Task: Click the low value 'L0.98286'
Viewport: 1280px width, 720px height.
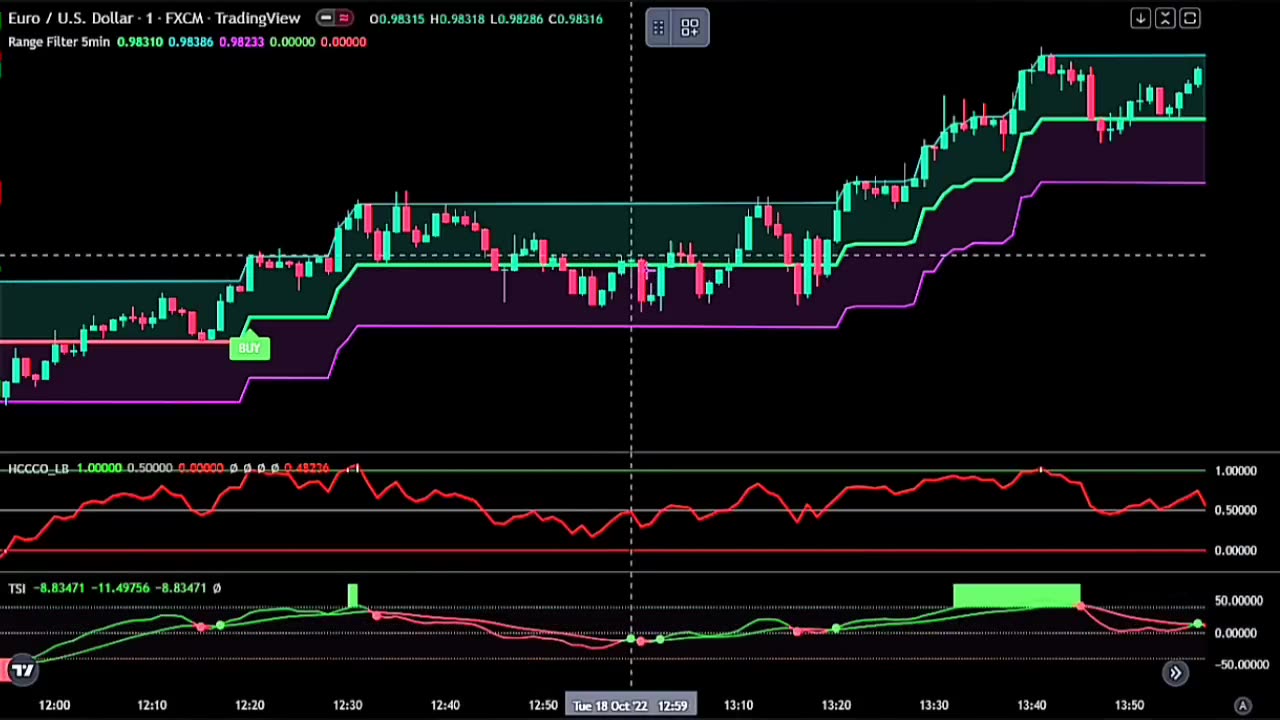Action: [x=515, y=18]
